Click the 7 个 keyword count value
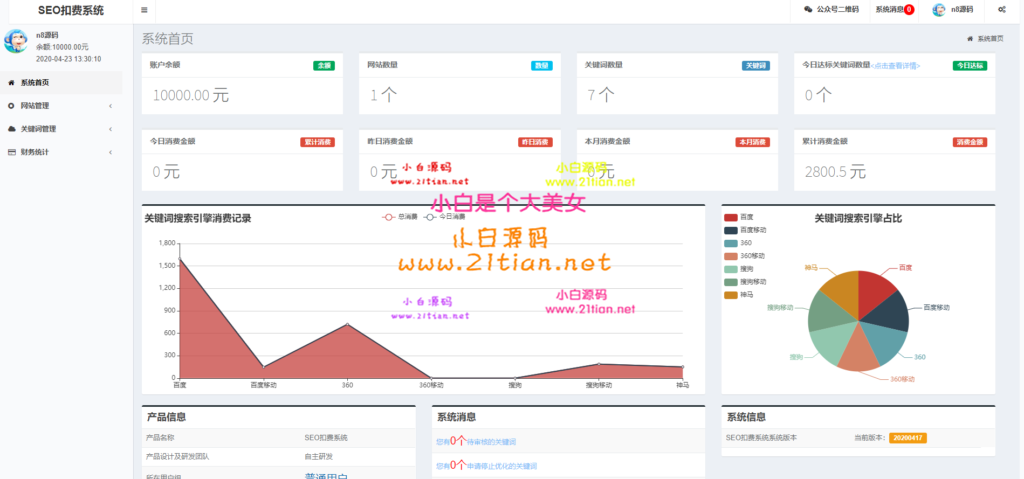Image resolution: width=1024 pixels, height=479 pixels. pyautogui.click(x=601, y=95)
